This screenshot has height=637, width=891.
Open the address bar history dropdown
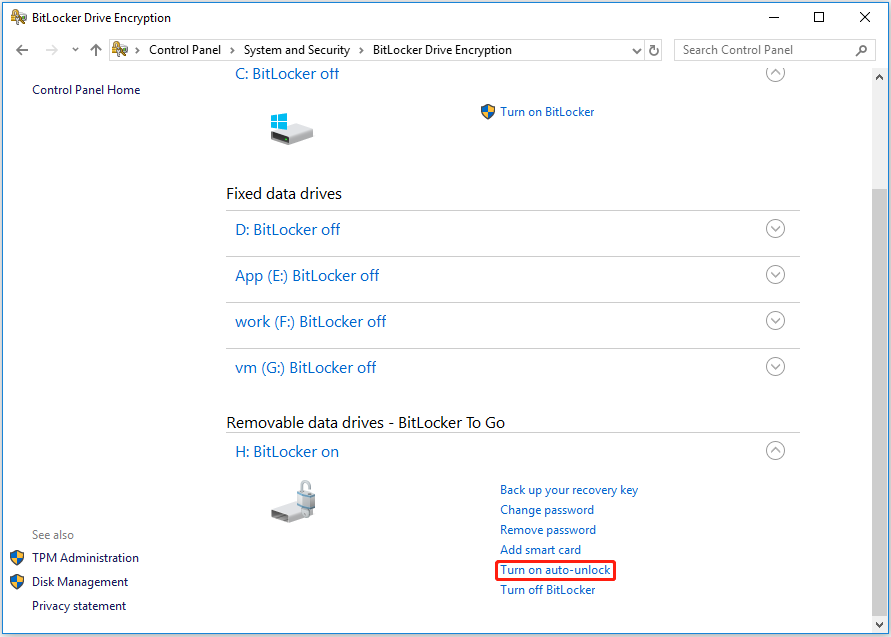pos(637,50)
